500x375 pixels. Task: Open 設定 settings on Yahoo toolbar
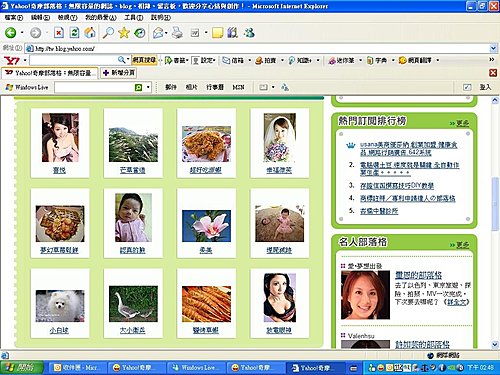click(204, 60)
